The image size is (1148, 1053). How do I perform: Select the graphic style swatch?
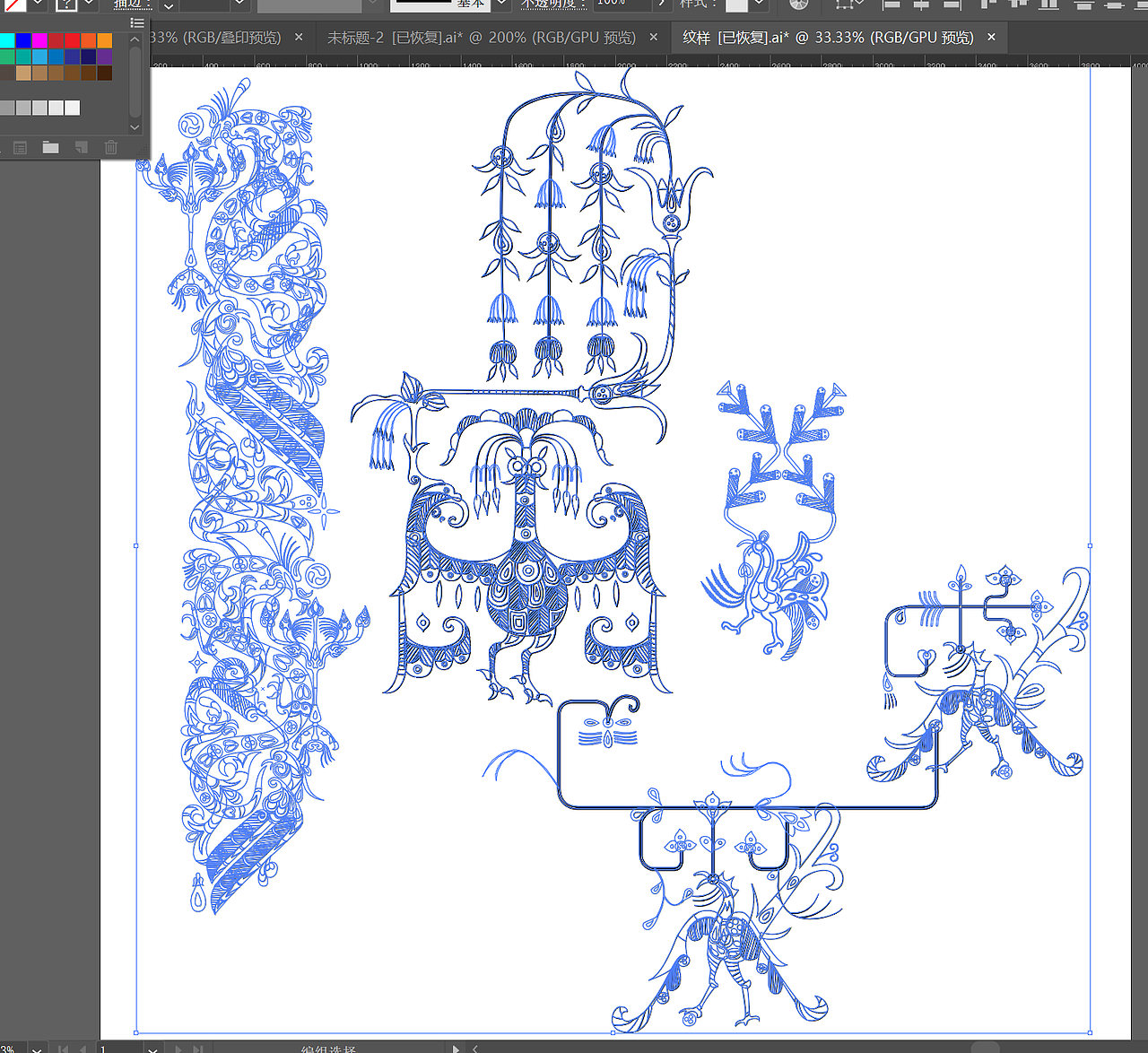click(x=735, y=4)
